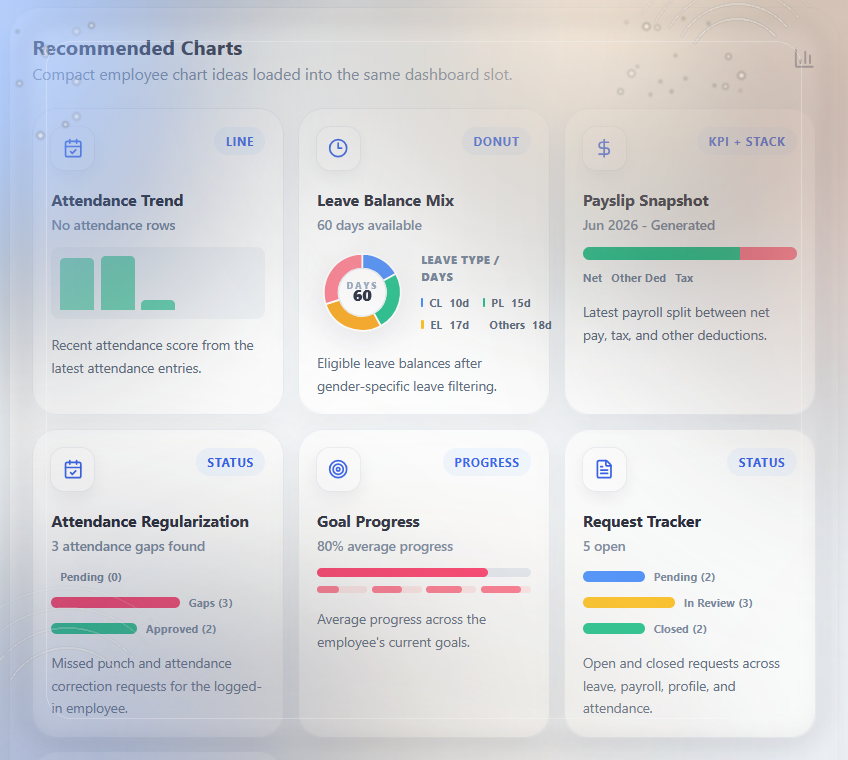848x760 pixels.
Task: Open the Attendance Regularization card title
Action: 150,521
